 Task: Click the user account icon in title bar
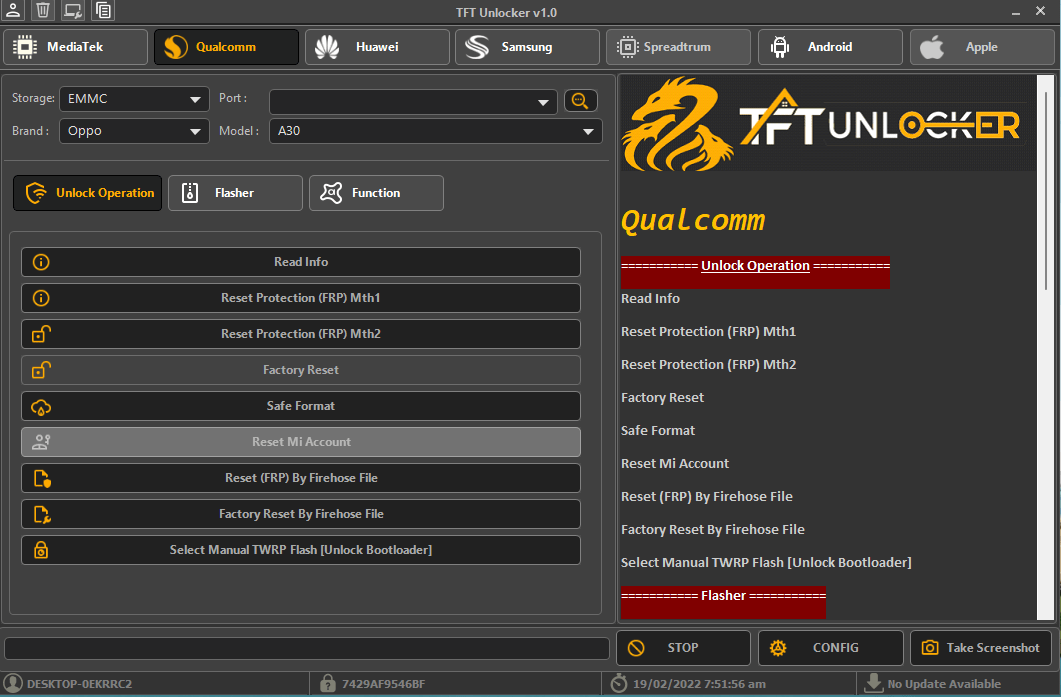[x=13, y=11]
